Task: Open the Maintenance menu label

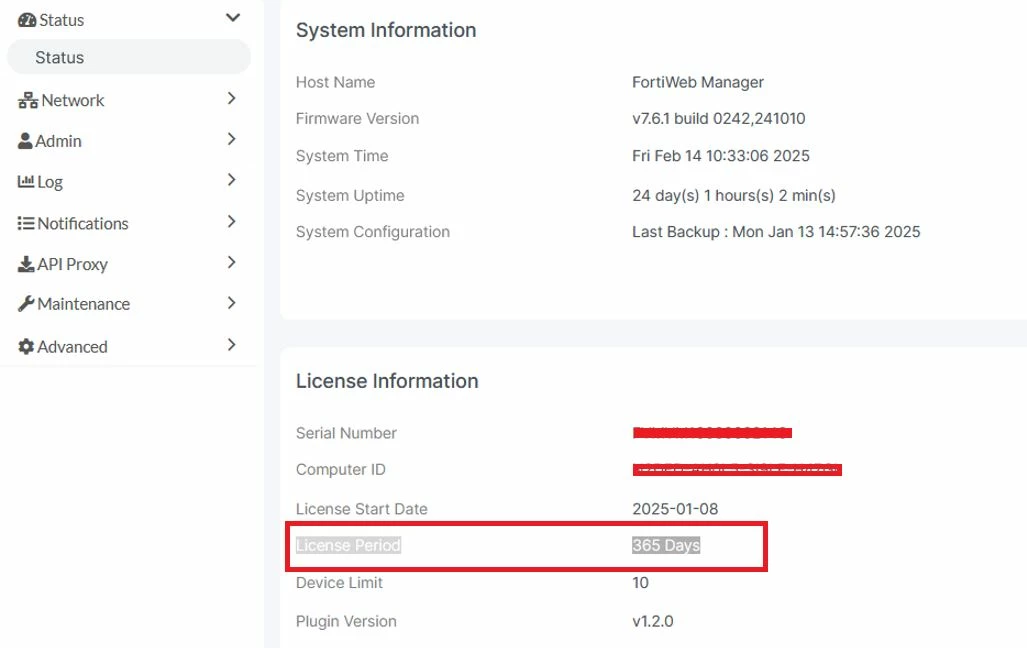Action: (83, 304)
